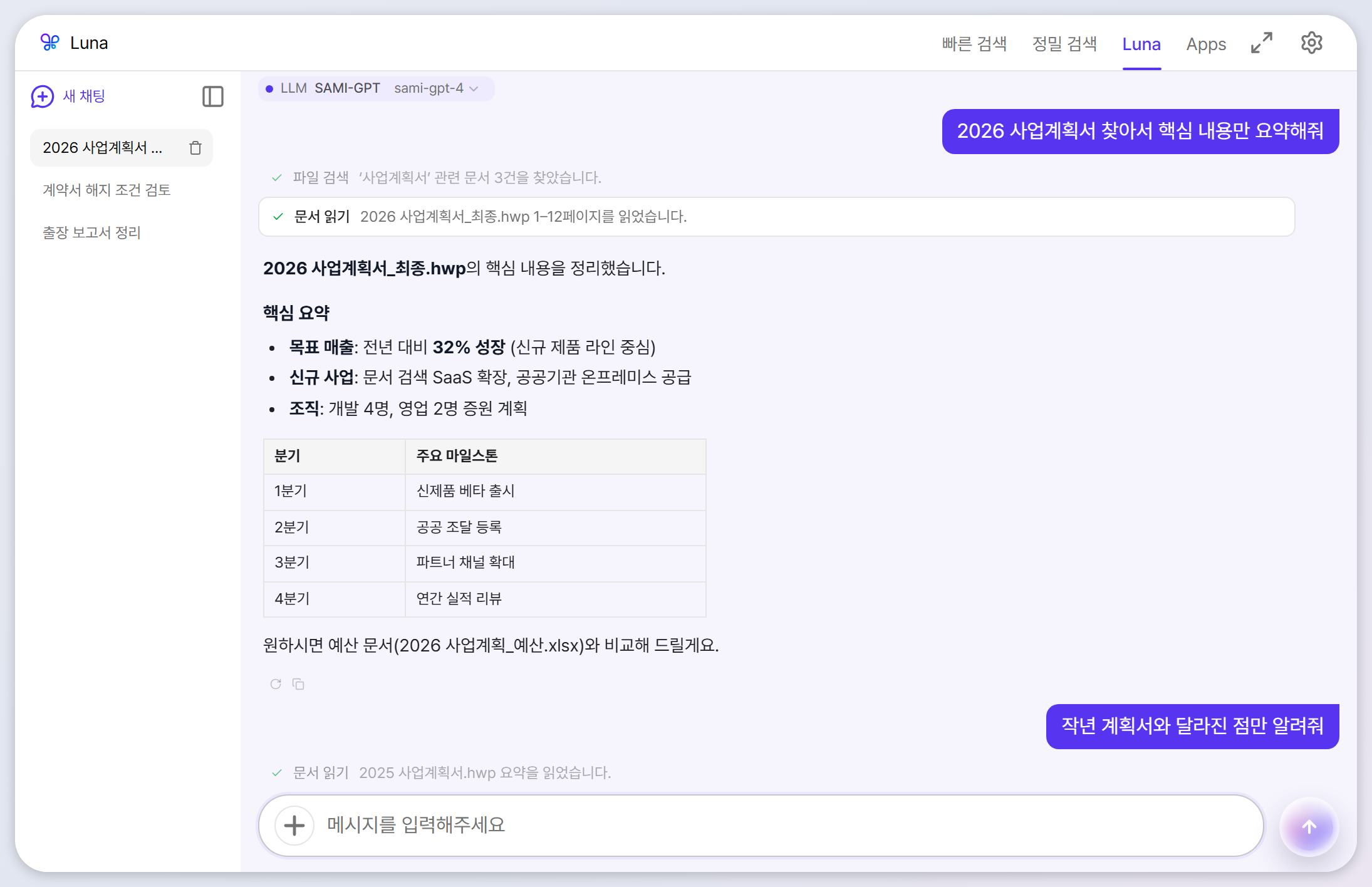Image resolution: width=1372 pixels, height=887 pixels.
Task: Click the 파일 검색 result step line
Action: point(436,178)
